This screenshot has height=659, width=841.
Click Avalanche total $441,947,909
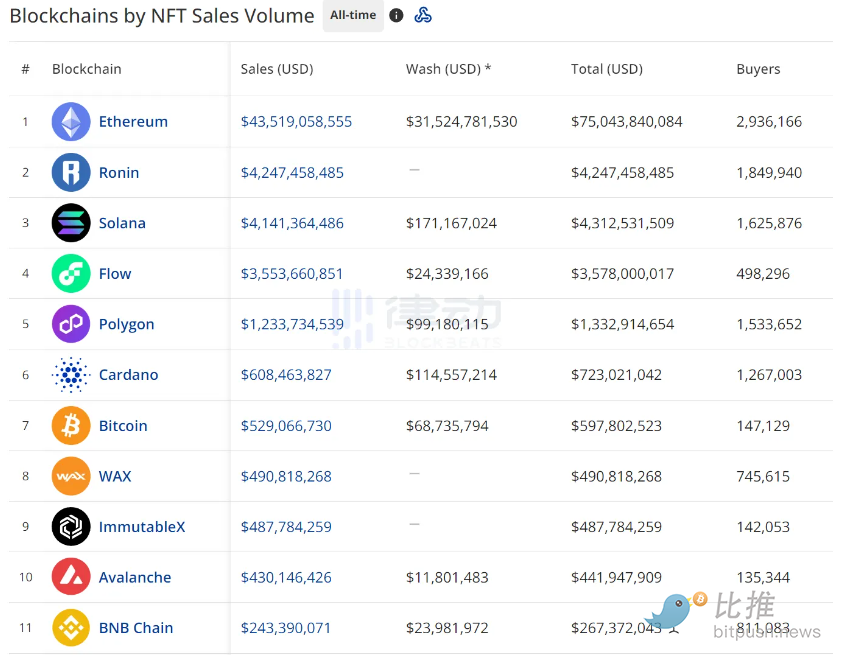[x=616, y=577]
